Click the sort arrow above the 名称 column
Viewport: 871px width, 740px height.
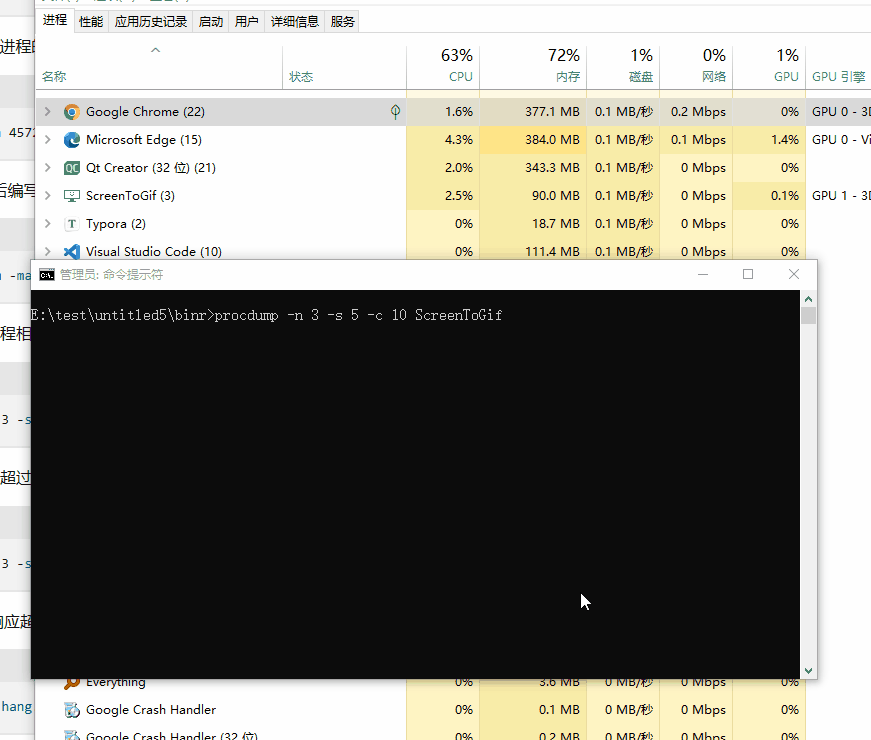click(x=156, y=50)
